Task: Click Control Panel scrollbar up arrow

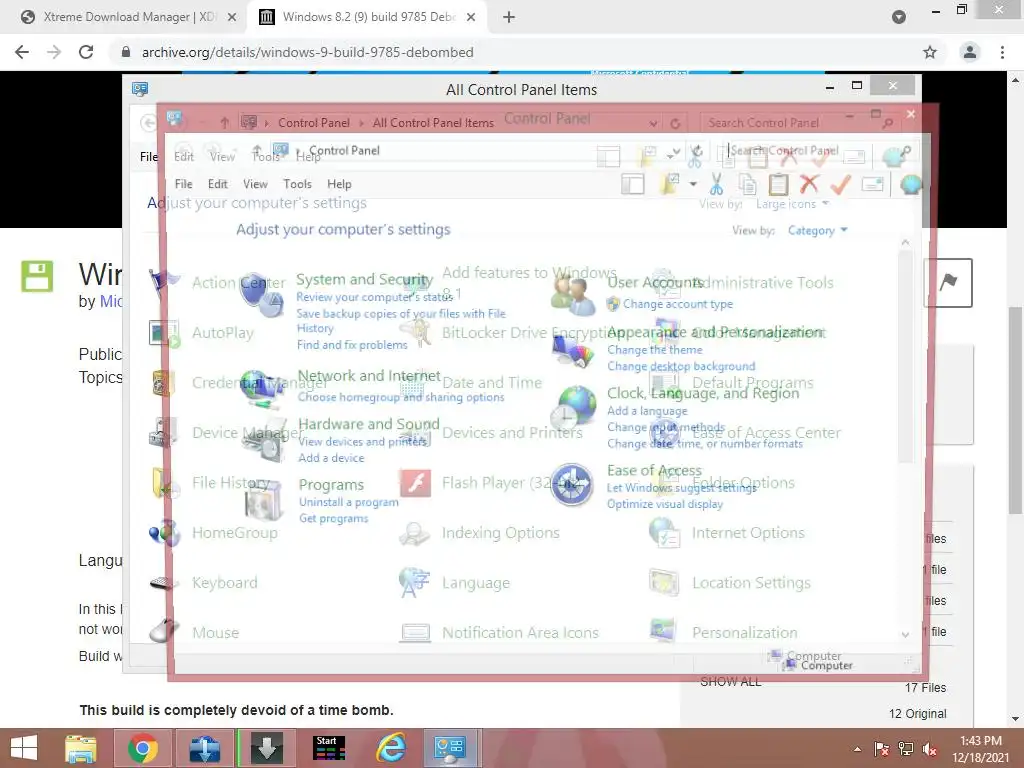Action: tap(905, 242)
